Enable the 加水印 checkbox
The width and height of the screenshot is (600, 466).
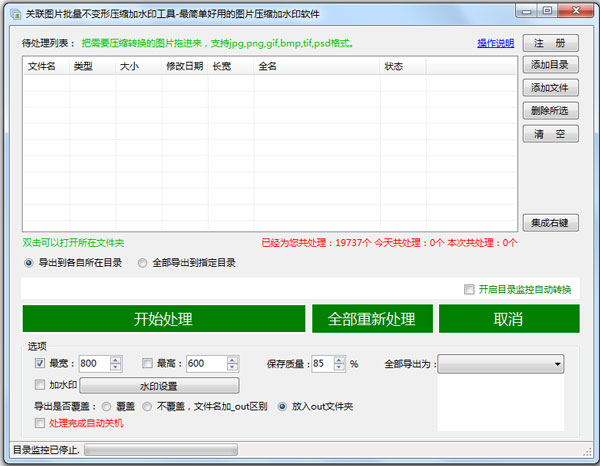click(x=40, y=384)
